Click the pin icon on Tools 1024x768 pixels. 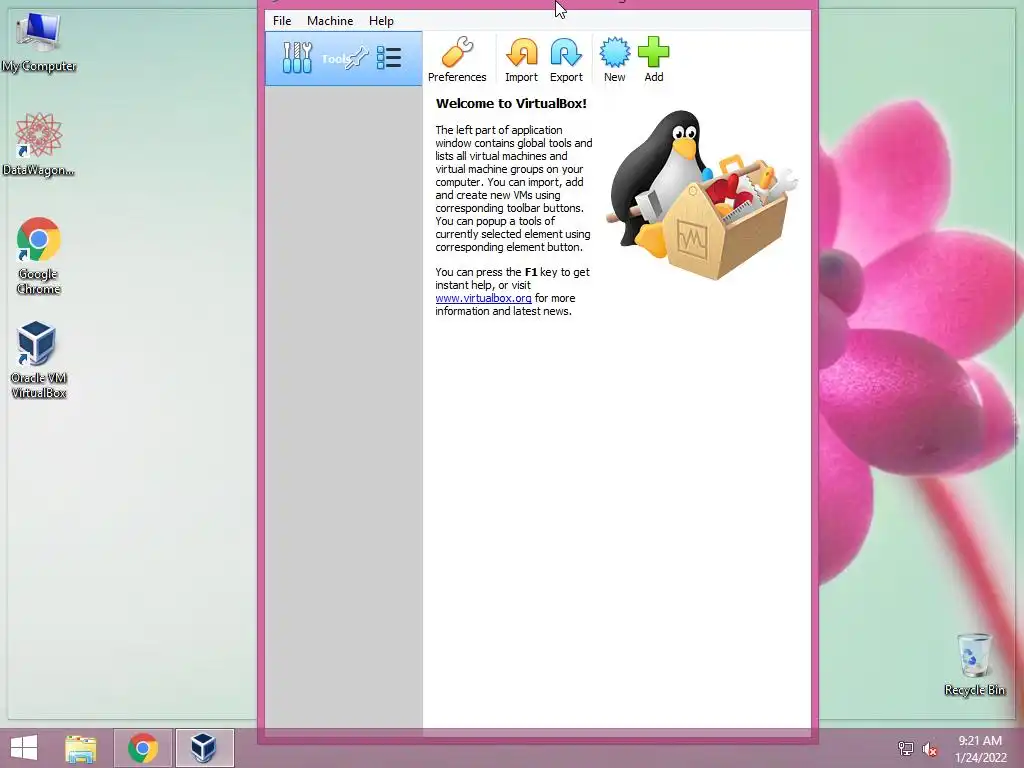(x=357, y=57)
